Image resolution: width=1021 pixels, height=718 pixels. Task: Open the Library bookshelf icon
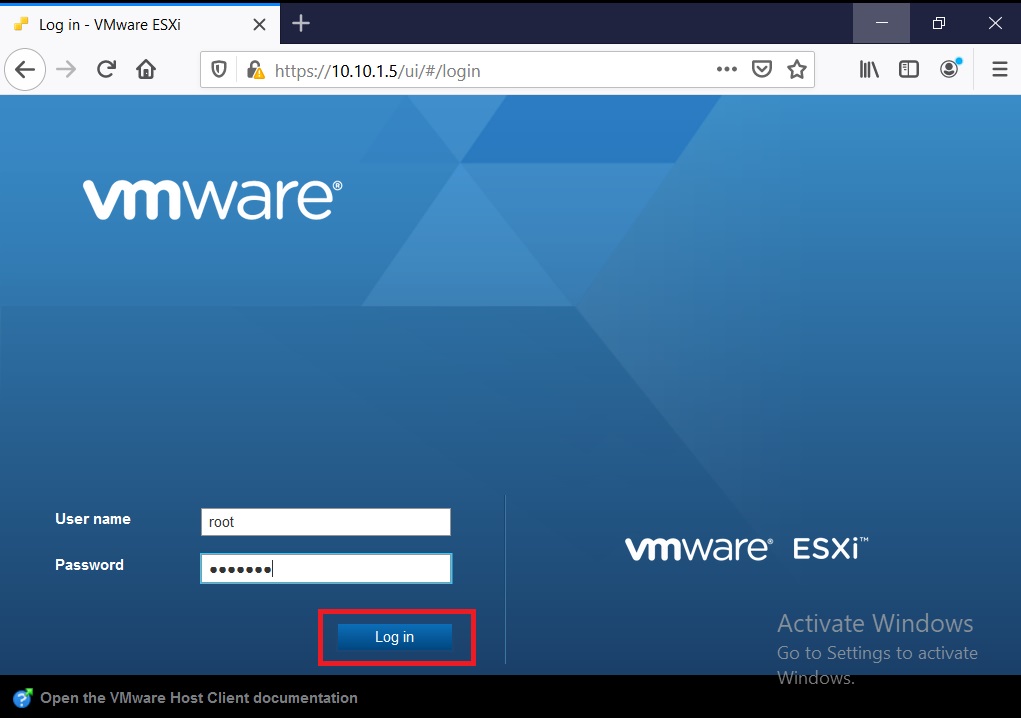[x=869, y=69]
